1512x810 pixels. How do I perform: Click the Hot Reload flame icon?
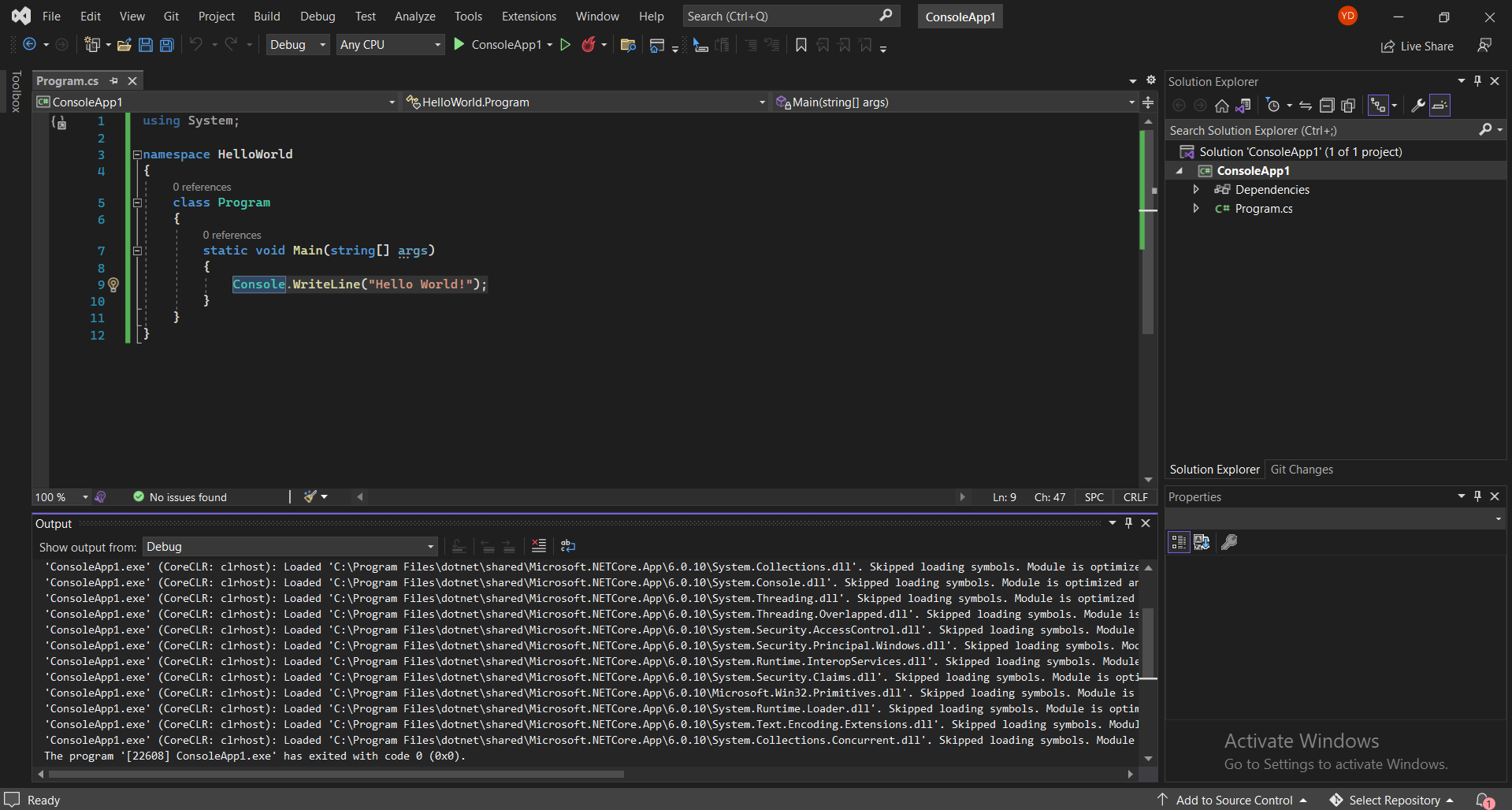click(x=589, y=45)
